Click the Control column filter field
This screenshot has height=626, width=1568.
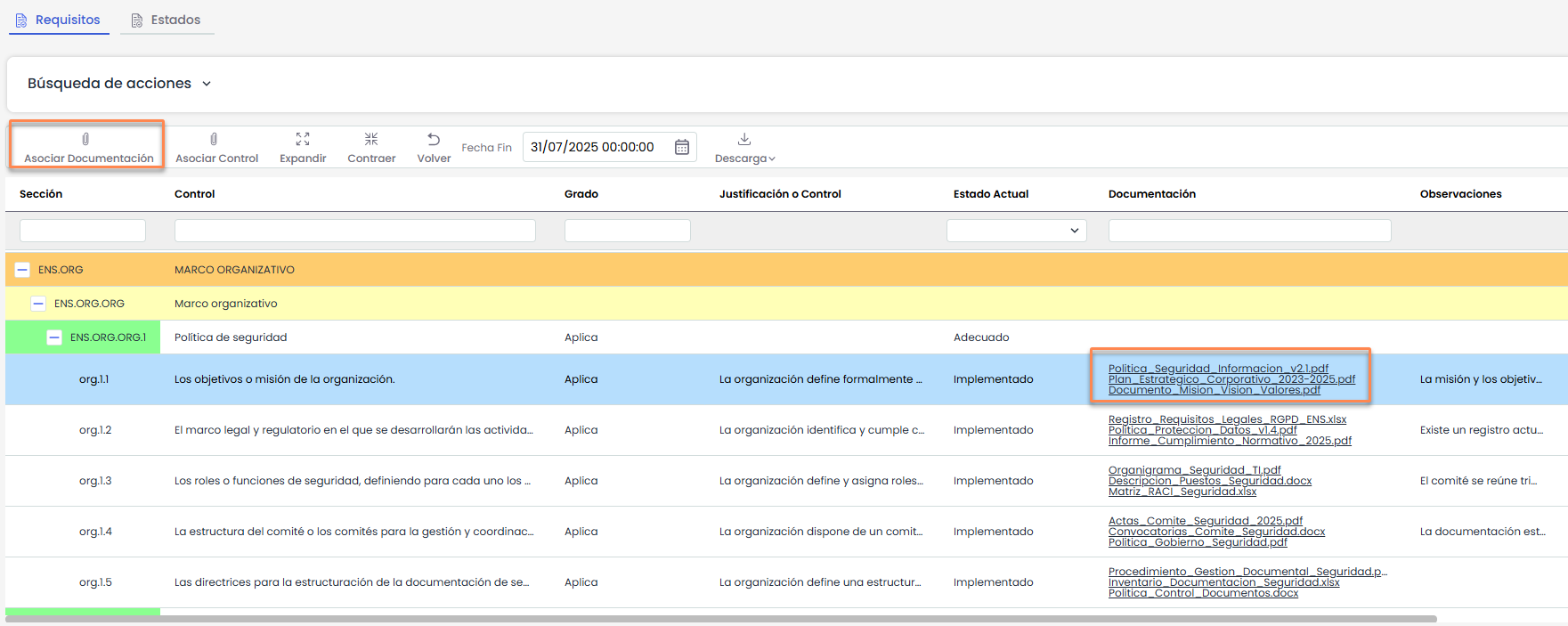354,231
